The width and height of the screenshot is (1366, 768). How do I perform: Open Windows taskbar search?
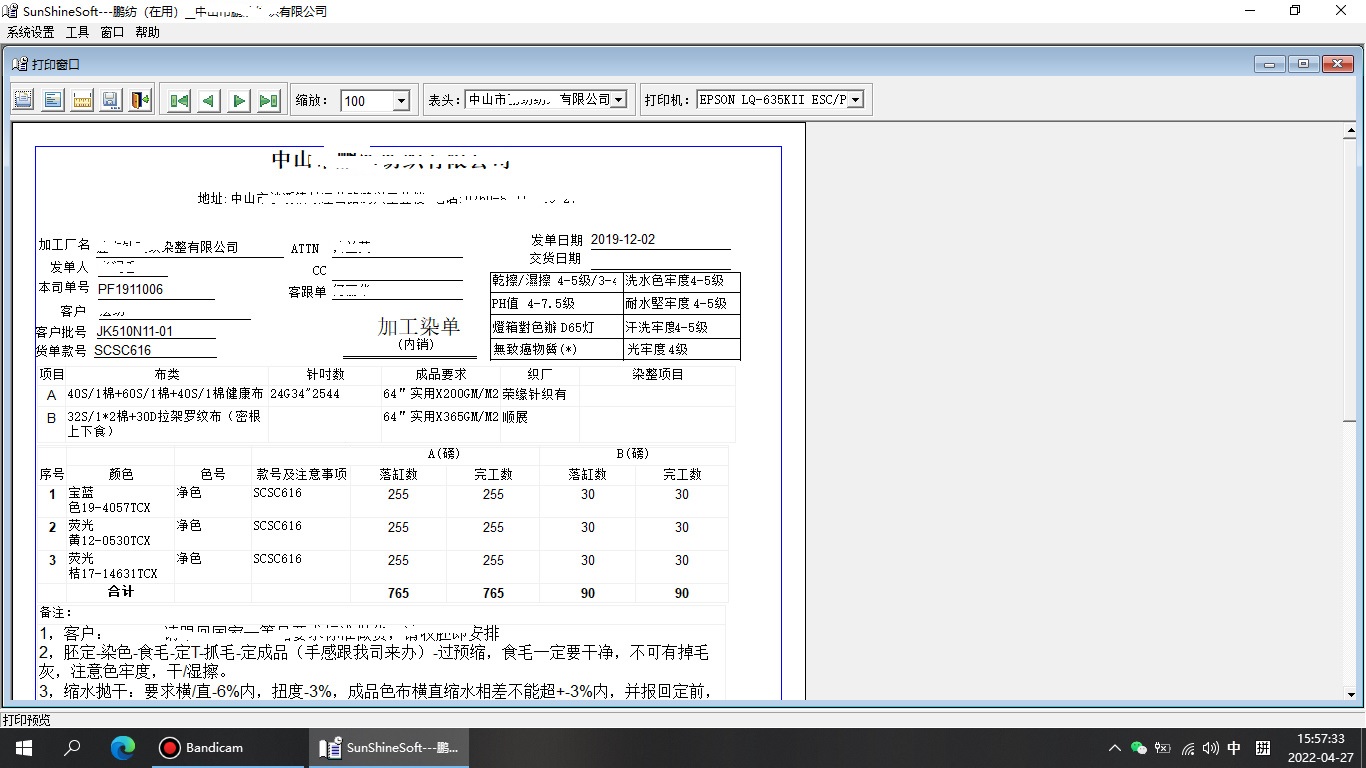click(x=72, y=747)
